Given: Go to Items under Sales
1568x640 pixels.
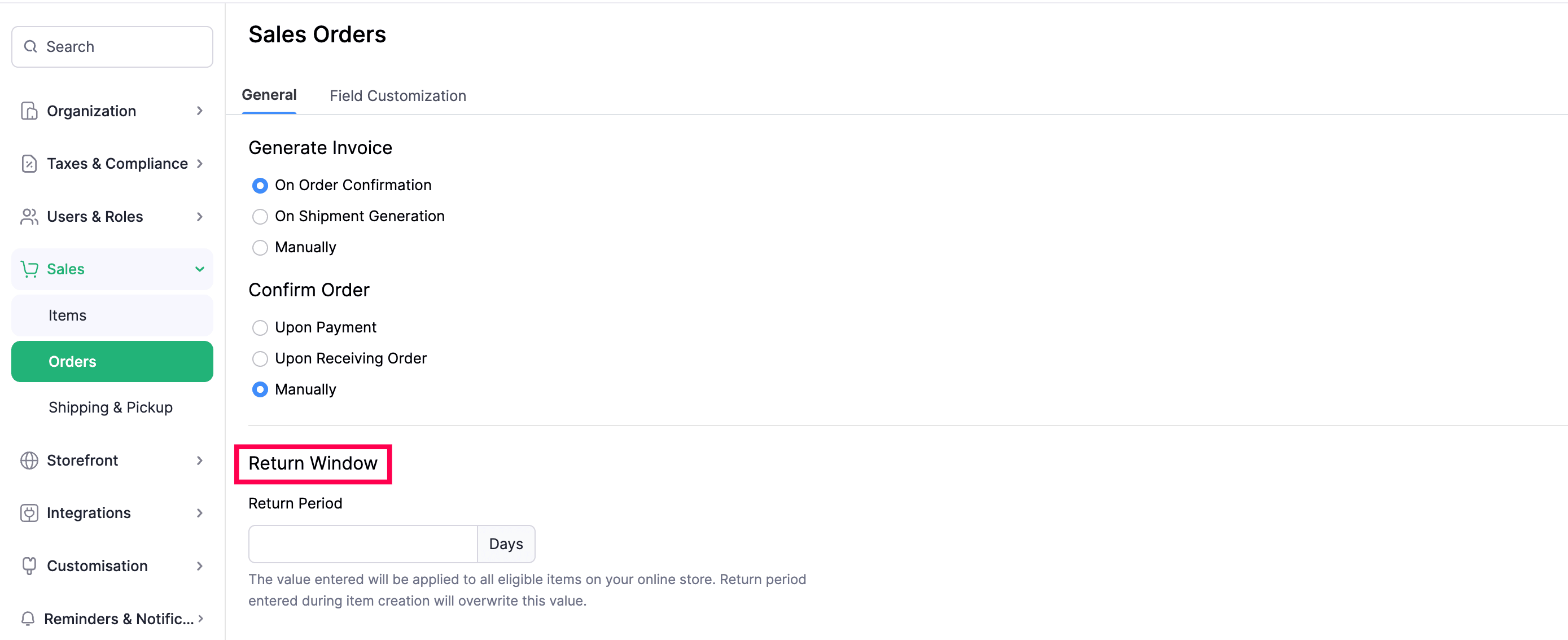Looking at the screenshot, I should (68, 315).
